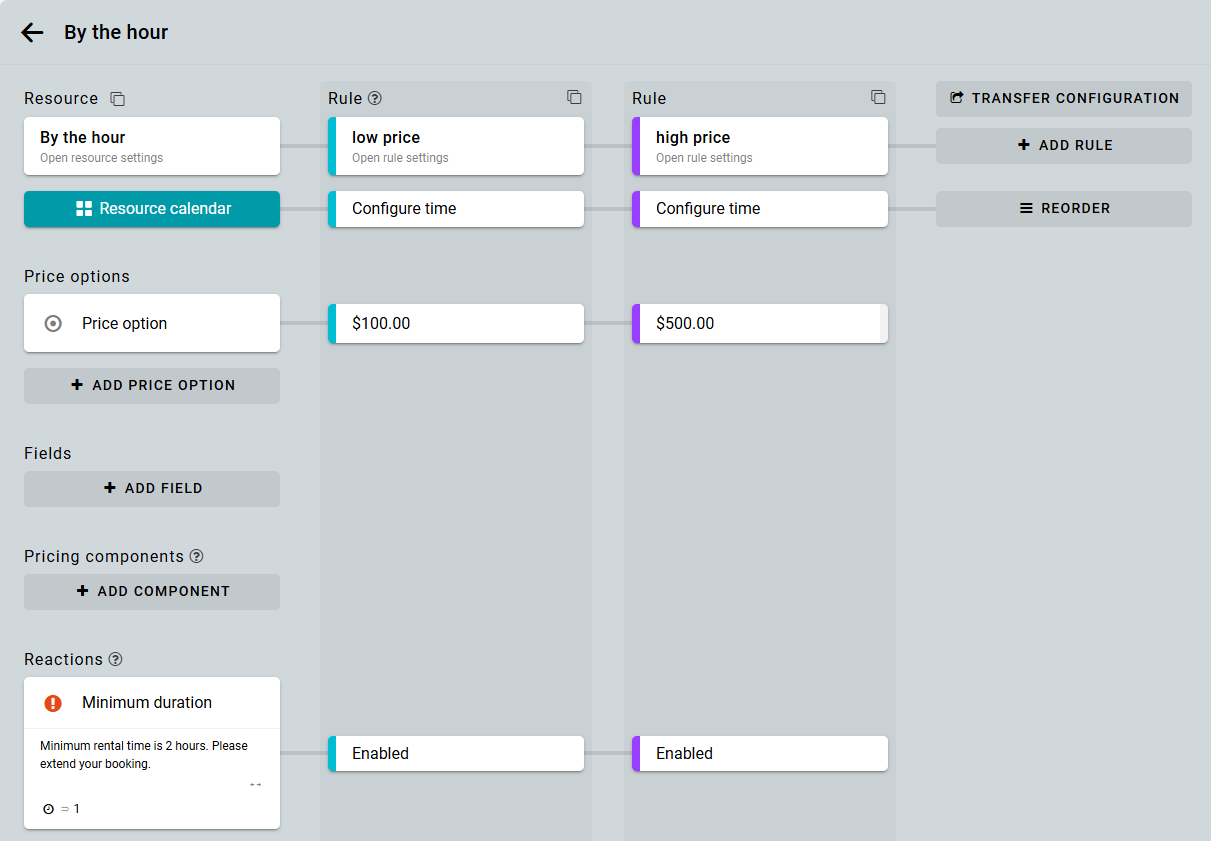Viewport: 1211px width, 841px height.
Task: Click the Reorder button
Action: 1064,209
